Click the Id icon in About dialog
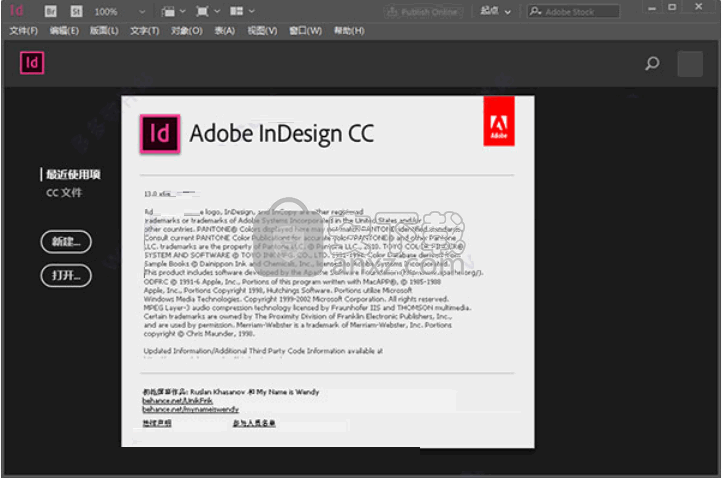 160,134
